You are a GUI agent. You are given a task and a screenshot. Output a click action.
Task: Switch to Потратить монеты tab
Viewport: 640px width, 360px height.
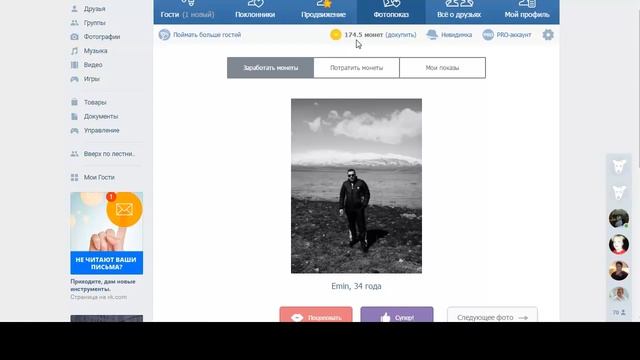pyautogui.click(x=356, y=68)
